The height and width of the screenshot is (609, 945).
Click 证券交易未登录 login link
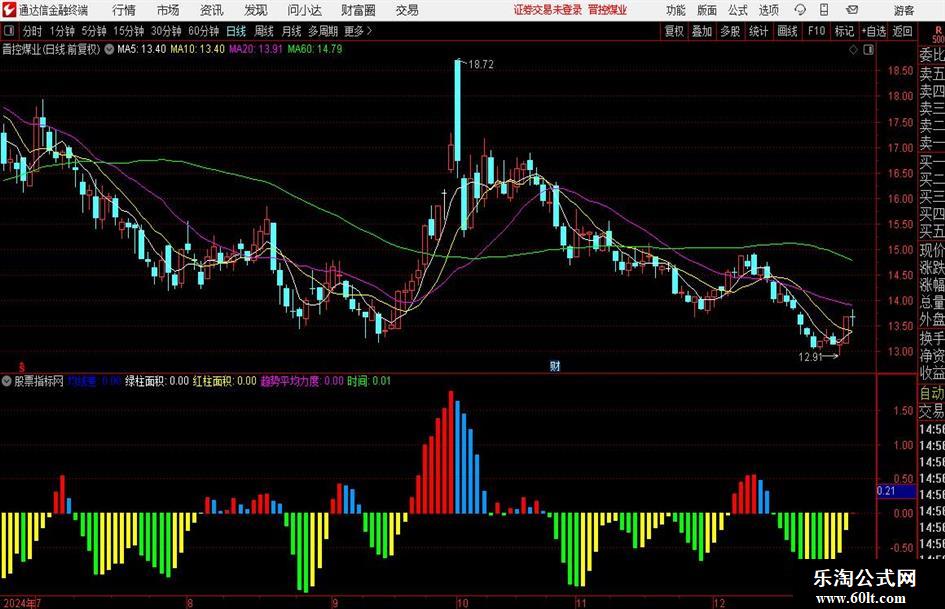point(548,10)
